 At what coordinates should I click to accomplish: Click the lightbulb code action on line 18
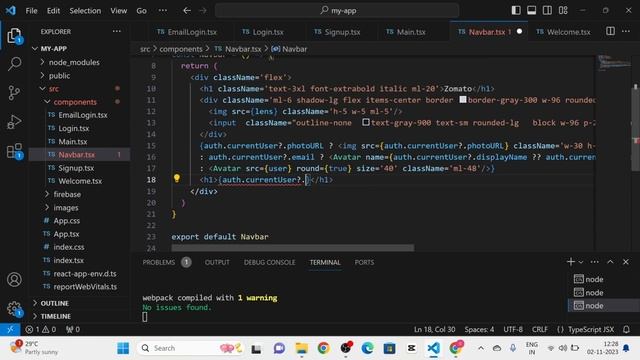pyautogui.click(x=177, y=178)
